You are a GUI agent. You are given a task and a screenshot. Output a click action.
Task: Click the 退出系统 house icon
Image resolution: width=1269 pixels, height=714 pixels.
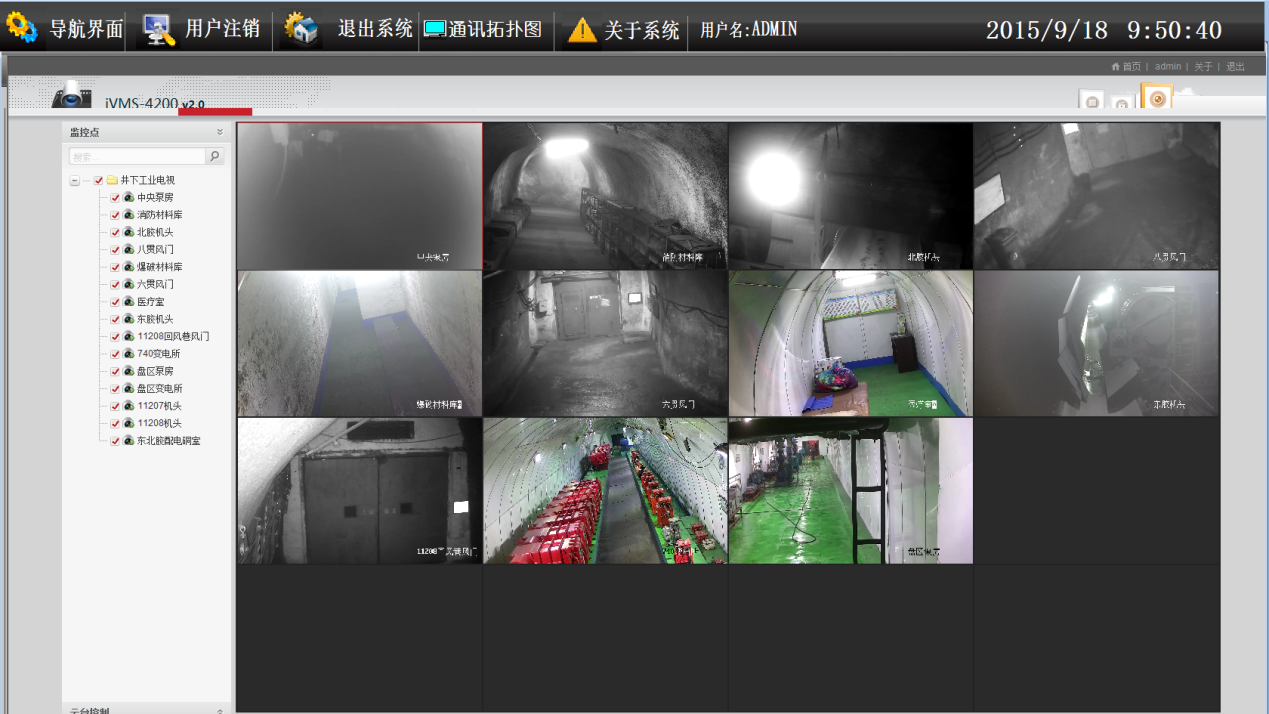point(301,29)
